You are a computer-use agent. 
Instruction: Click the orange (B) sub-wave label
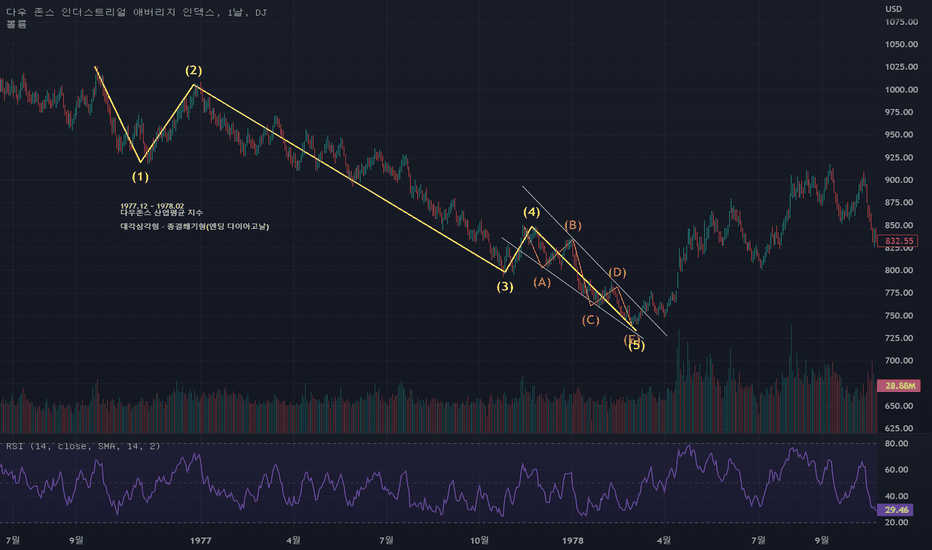572,225
